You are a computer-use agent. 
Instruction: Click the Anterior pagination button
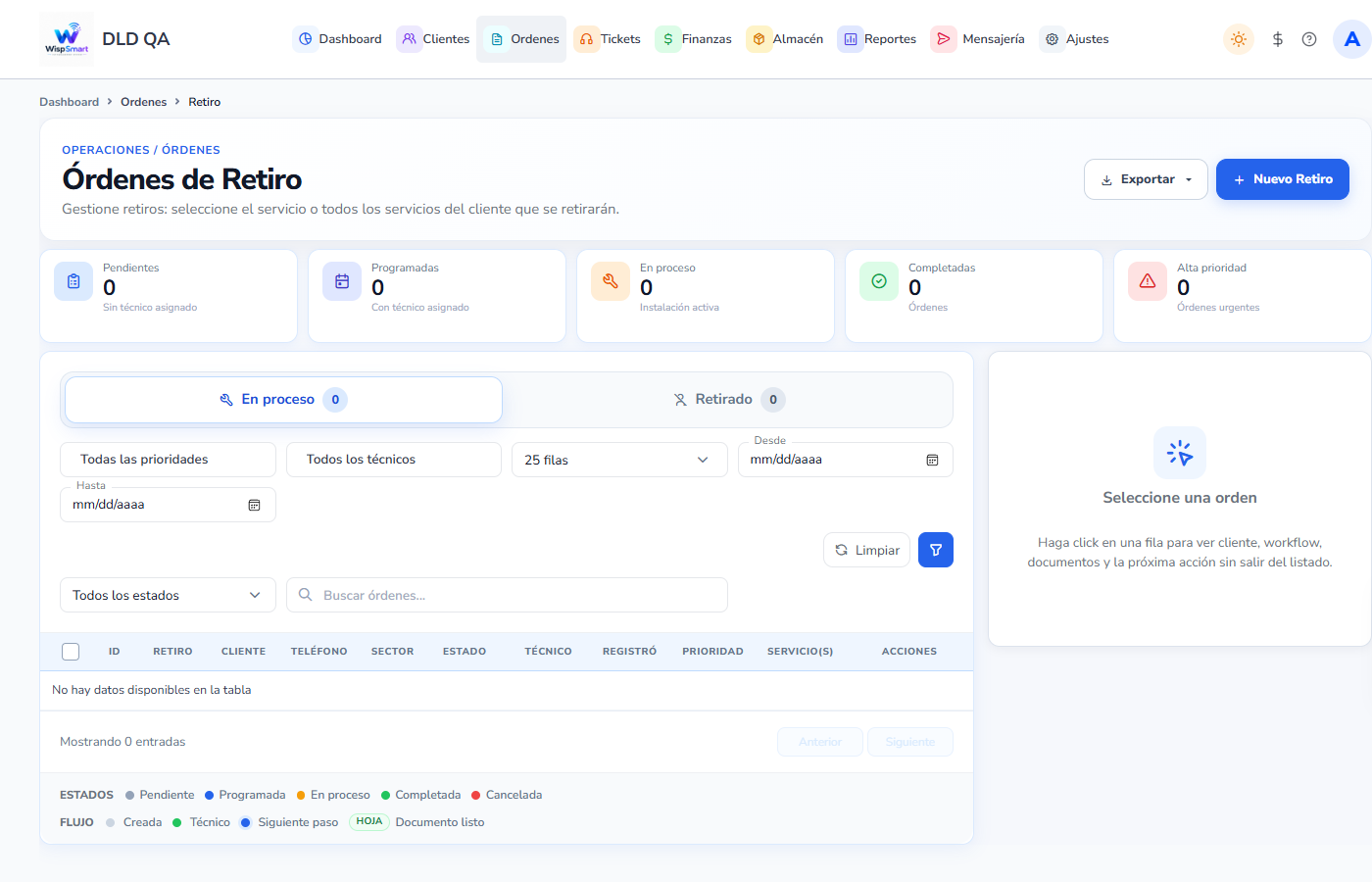[820, 742]
